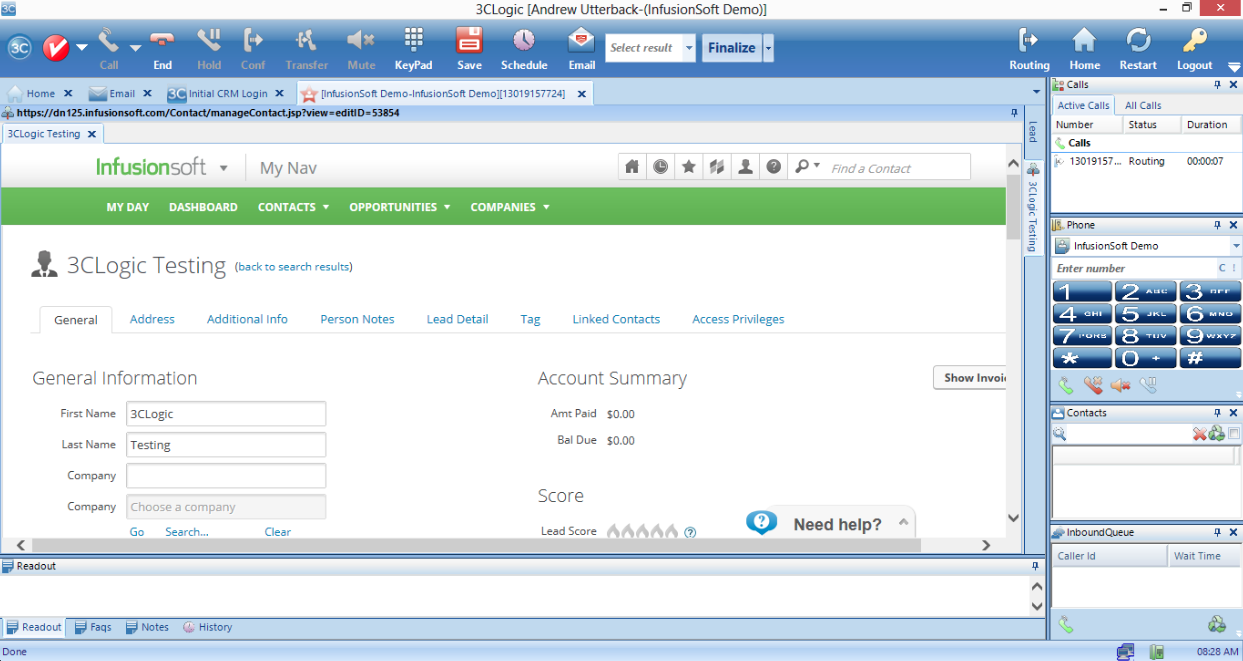
Task: Click the green dial icon under the keypad
Action: (x=1067, y=385)
